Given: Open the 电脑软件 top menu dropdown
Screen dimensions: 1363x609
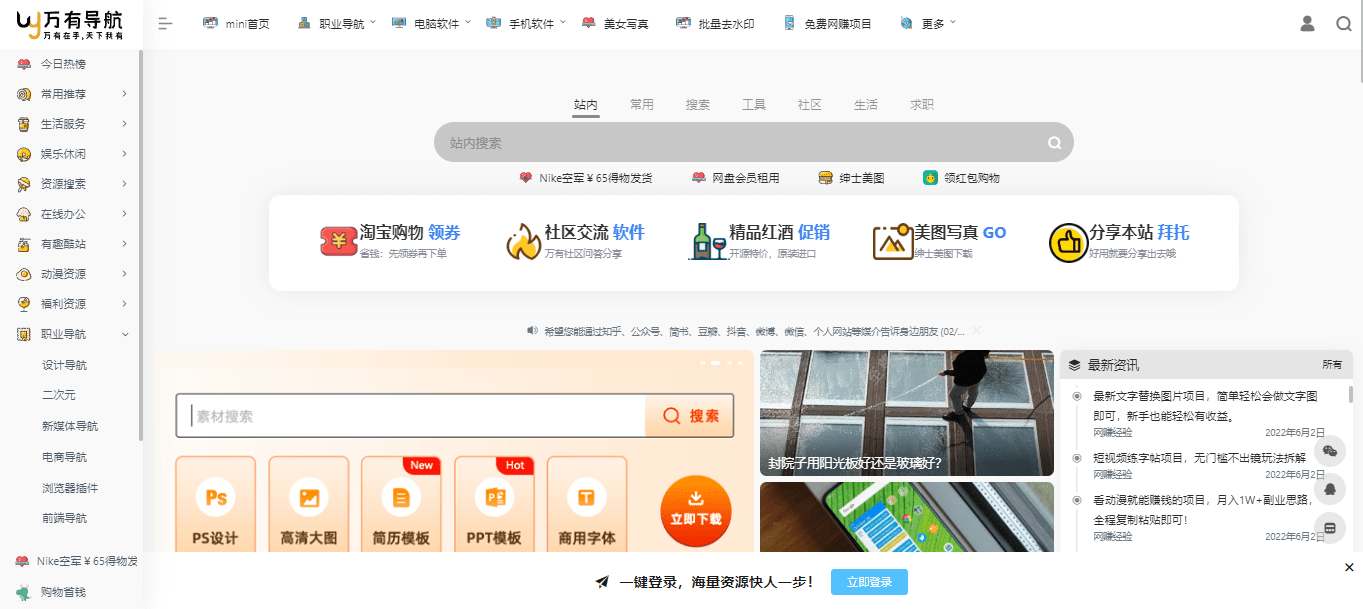Looking at the screenshot, I should click(431, 23).
